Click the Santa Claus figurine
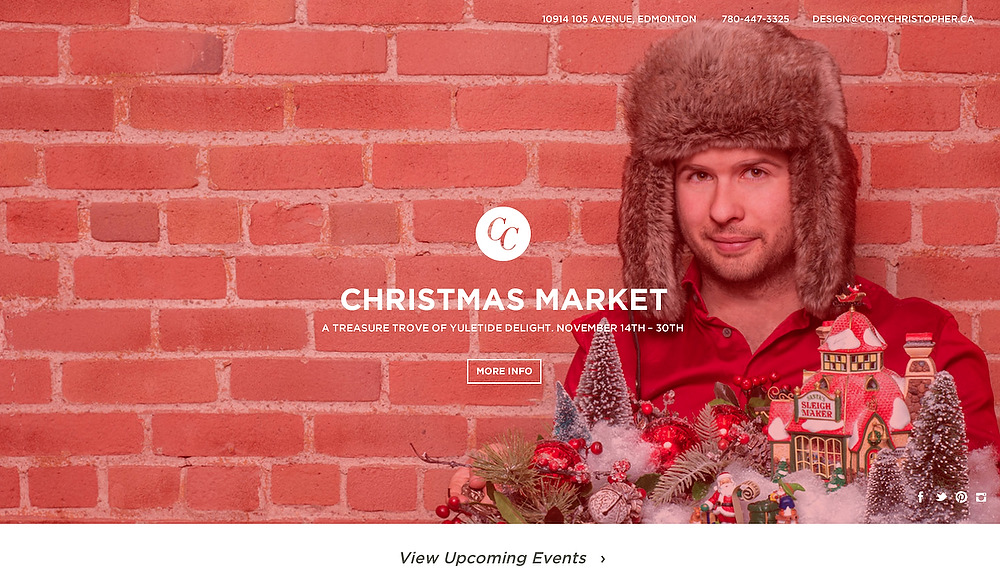The width and height of the screenshot is (1000, 578). coord(724,496)
